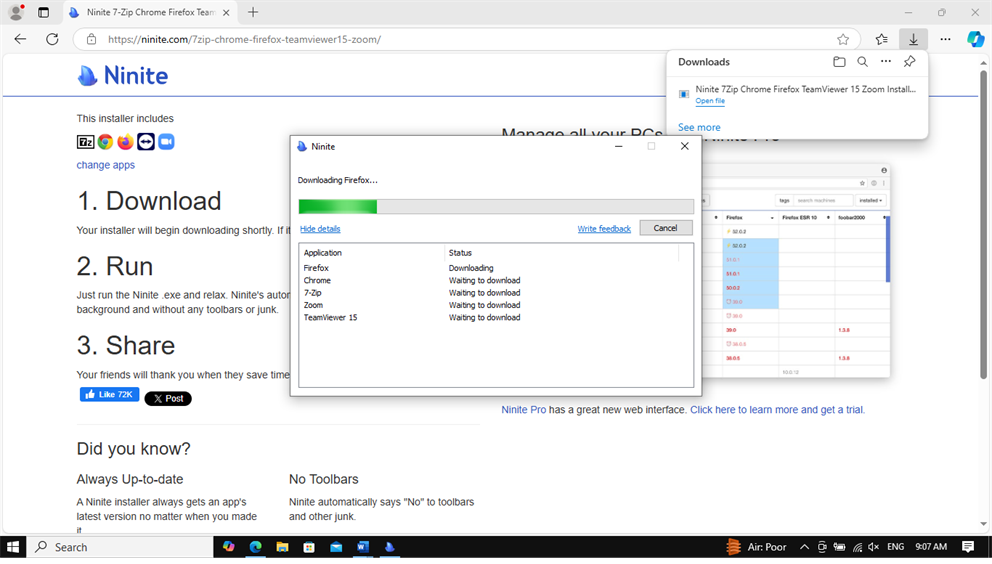Search downloads with the magnifier icon

862,62
